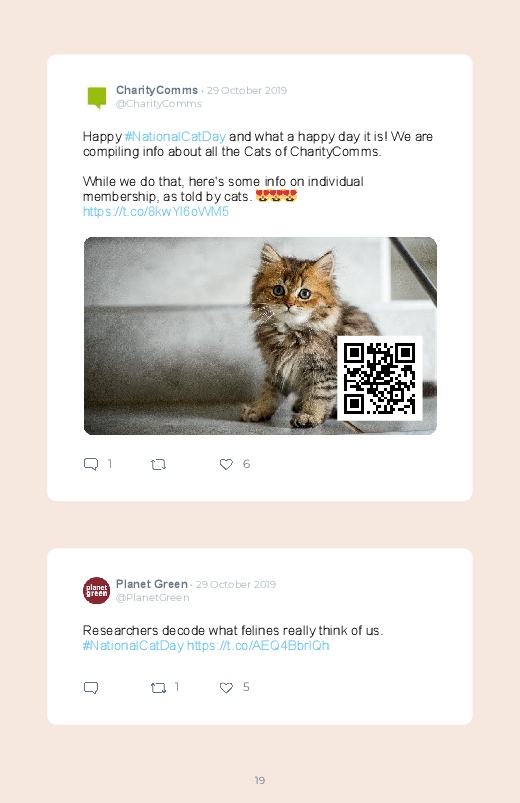The height and width of the screenshot is (803, 520).
Task: Open the #NationalCatDay hashtag in the CharityComms tweet
Action: point(175,137)
